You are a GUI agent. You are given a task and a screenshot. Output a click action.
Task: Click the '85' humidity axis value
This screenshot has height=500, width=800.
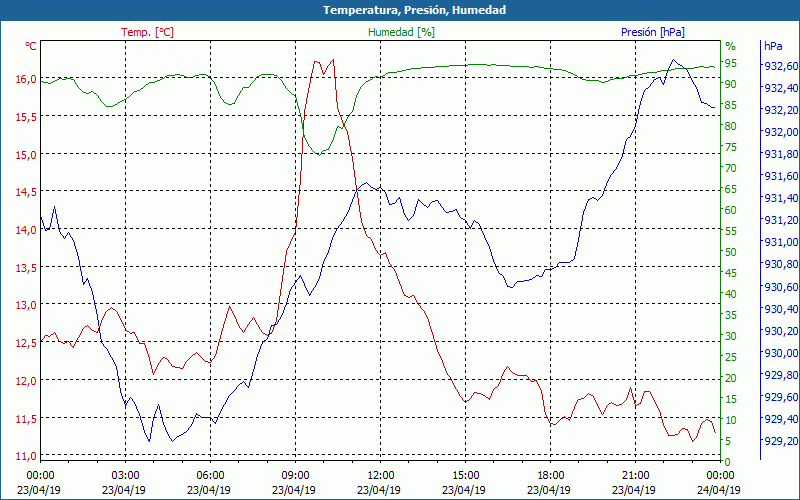tap(731, 105)
